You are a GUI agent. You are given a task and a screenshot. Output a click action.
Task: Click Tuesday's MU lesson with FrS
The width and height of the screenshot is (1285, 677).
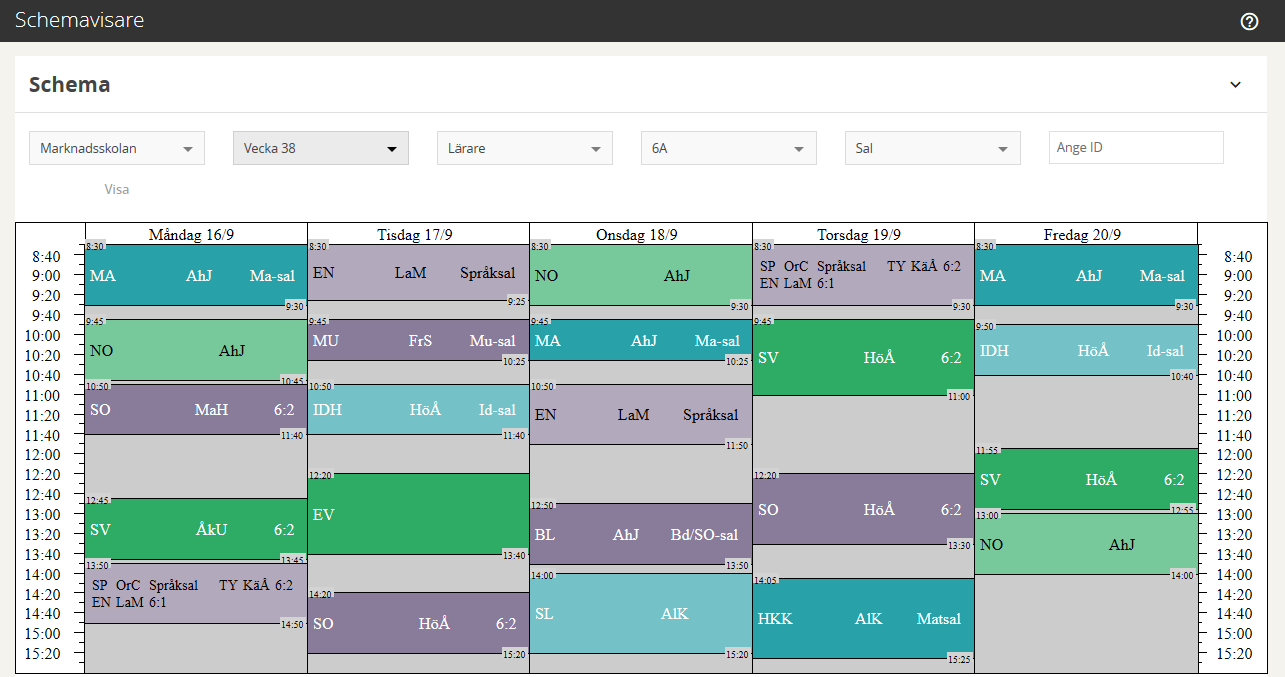pyautogui.click(x=418, y=341)
